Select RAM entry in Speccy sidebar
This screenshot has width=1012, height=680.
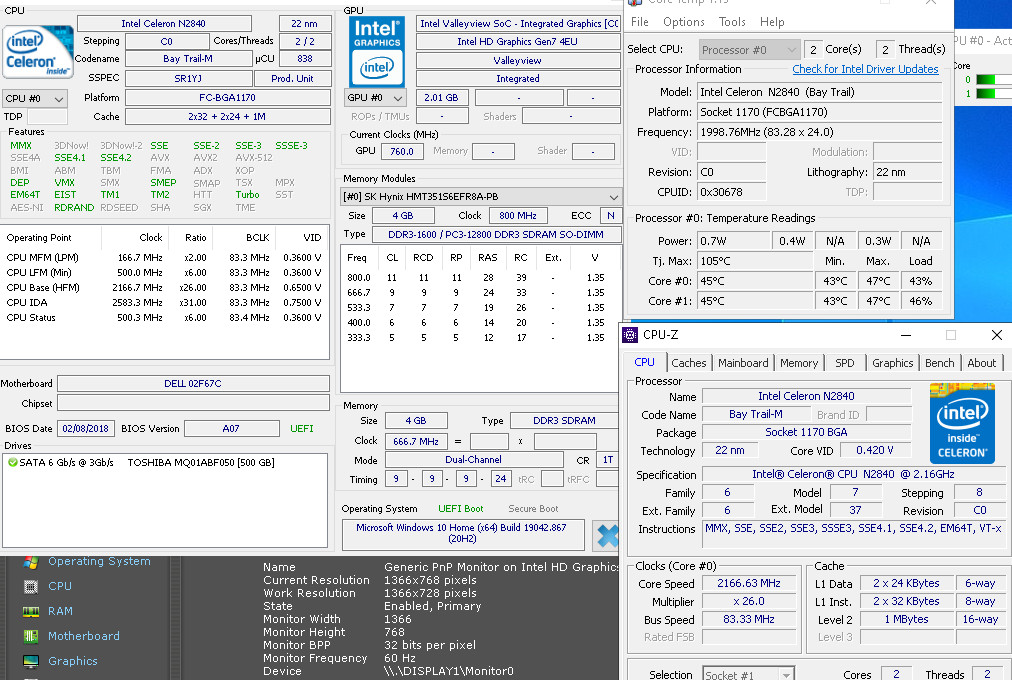(60, 611)
